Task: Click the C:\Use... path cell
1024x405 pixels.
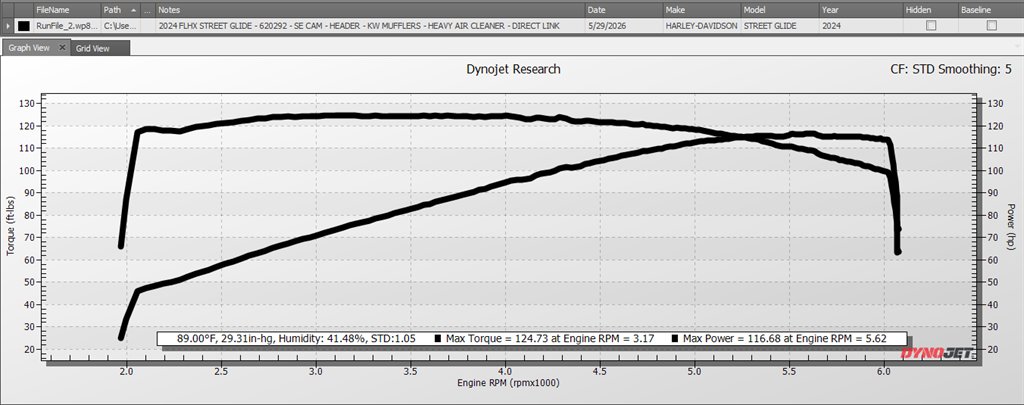Action: pyautogui.click(x=120, y=26)
